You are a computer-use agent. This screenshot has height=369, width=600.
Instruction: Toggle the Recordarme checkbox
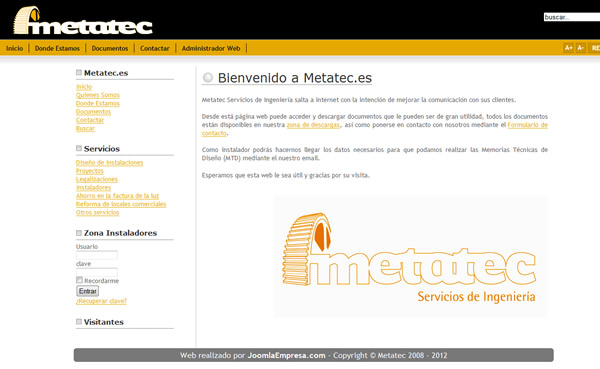pos(79,280)
